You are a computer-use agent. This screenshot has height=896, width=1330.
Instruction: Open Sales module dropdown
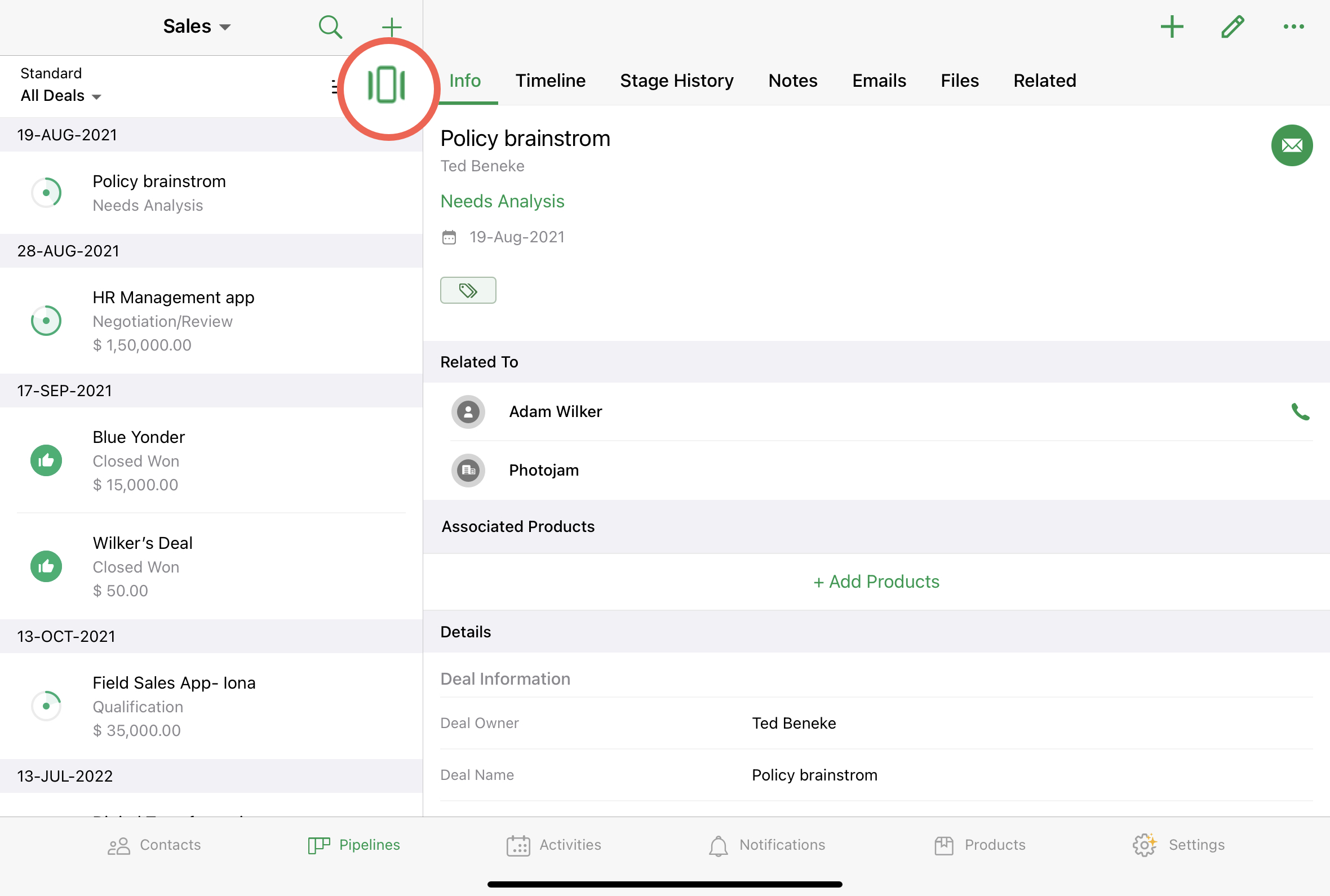tap(197, 27)
